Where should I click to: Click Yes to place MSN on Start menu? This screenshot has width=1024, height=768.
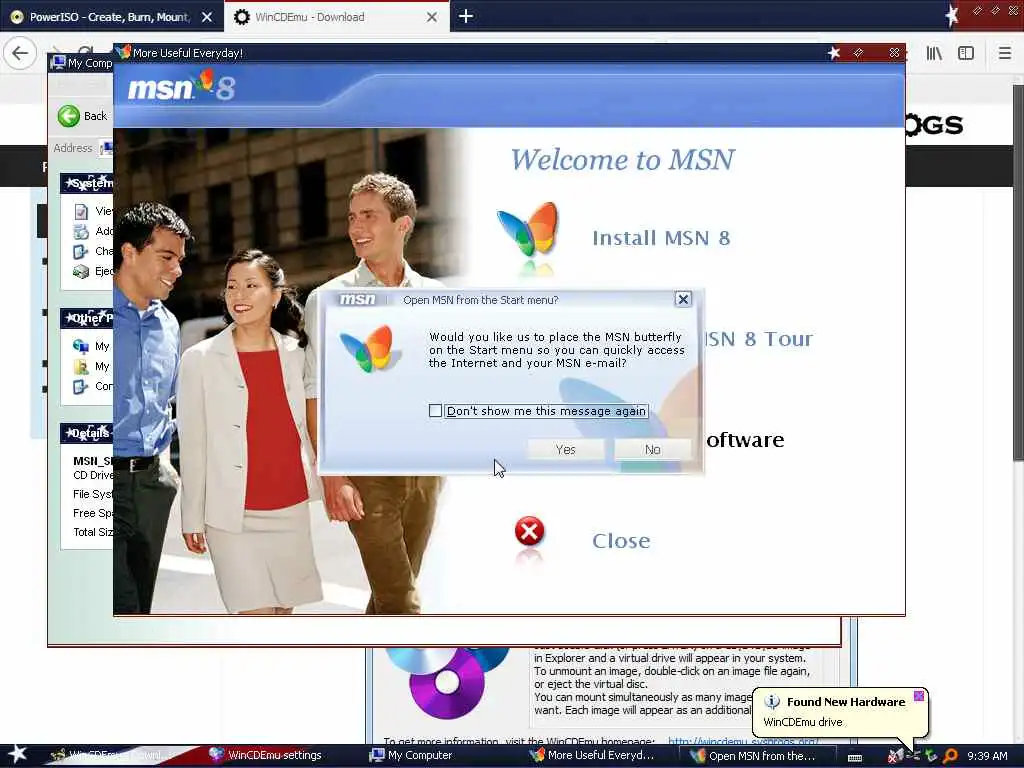click(x=566, y=449)
